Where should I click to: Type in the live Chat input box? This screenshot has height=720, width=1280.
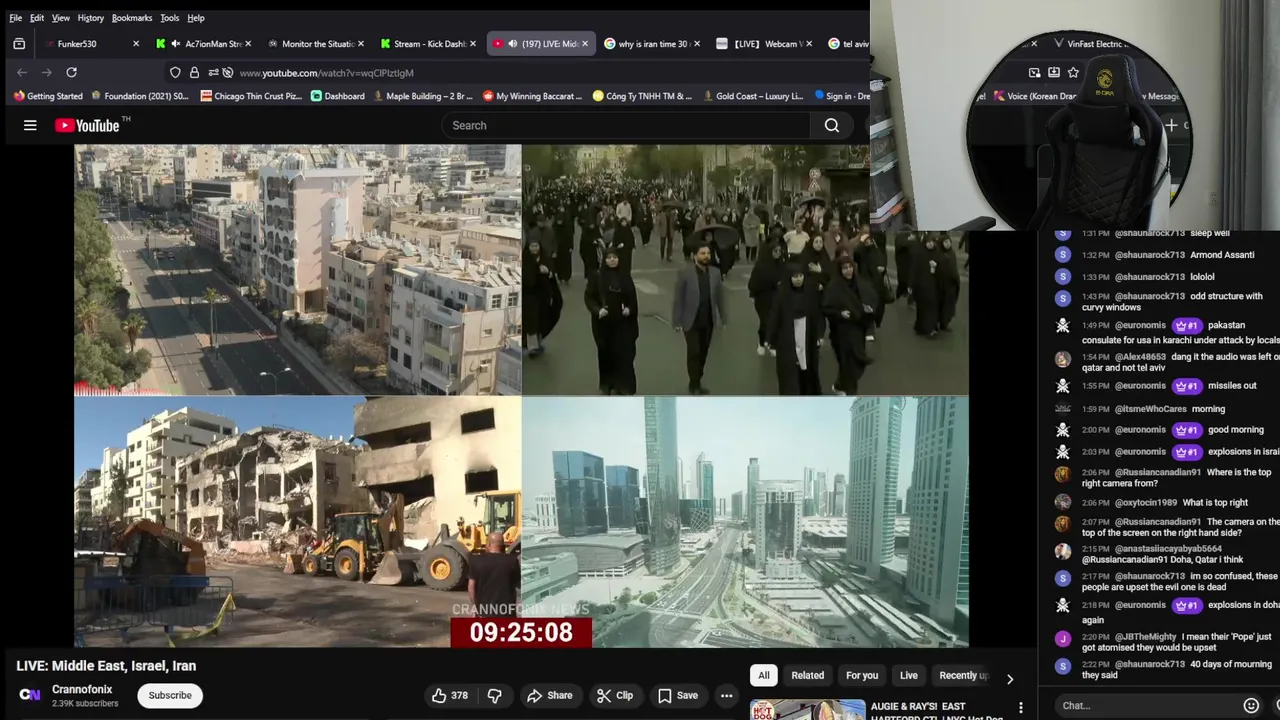1145,705
